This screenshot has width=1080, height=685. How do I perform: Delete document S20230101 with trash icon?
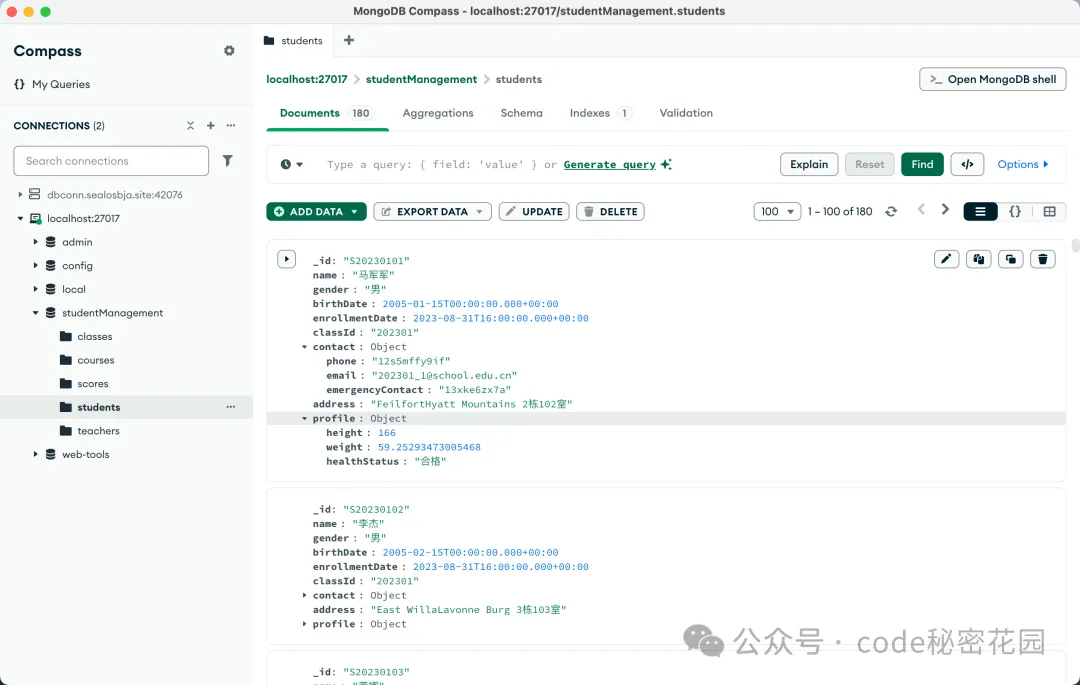pos(1043,259)
